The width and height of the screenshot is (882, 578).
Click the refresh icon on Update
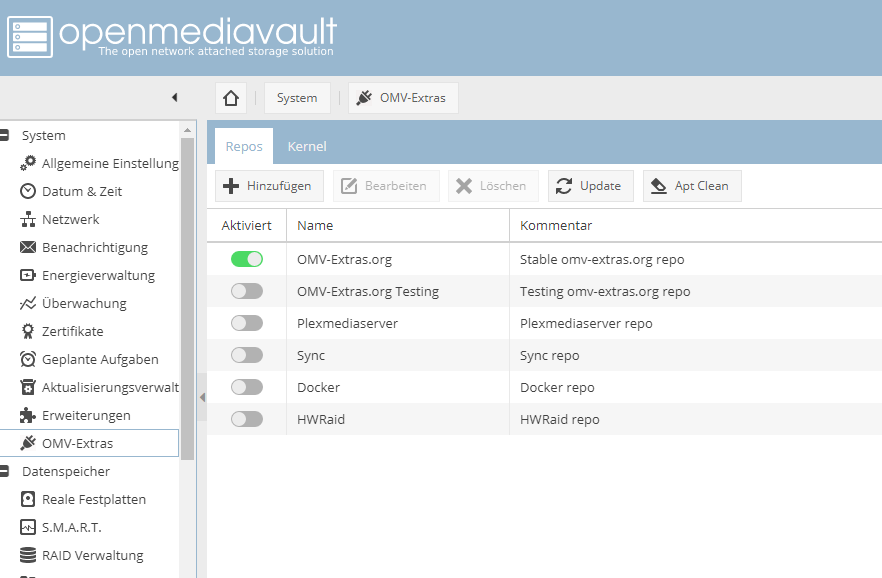point(564,186)
